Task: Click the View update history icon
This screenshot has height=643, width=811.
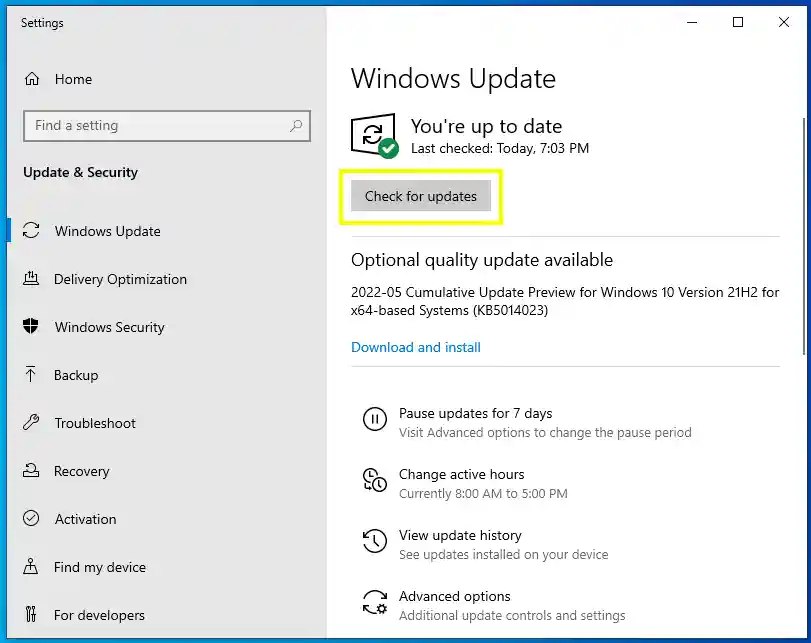Action: point(374,542)
